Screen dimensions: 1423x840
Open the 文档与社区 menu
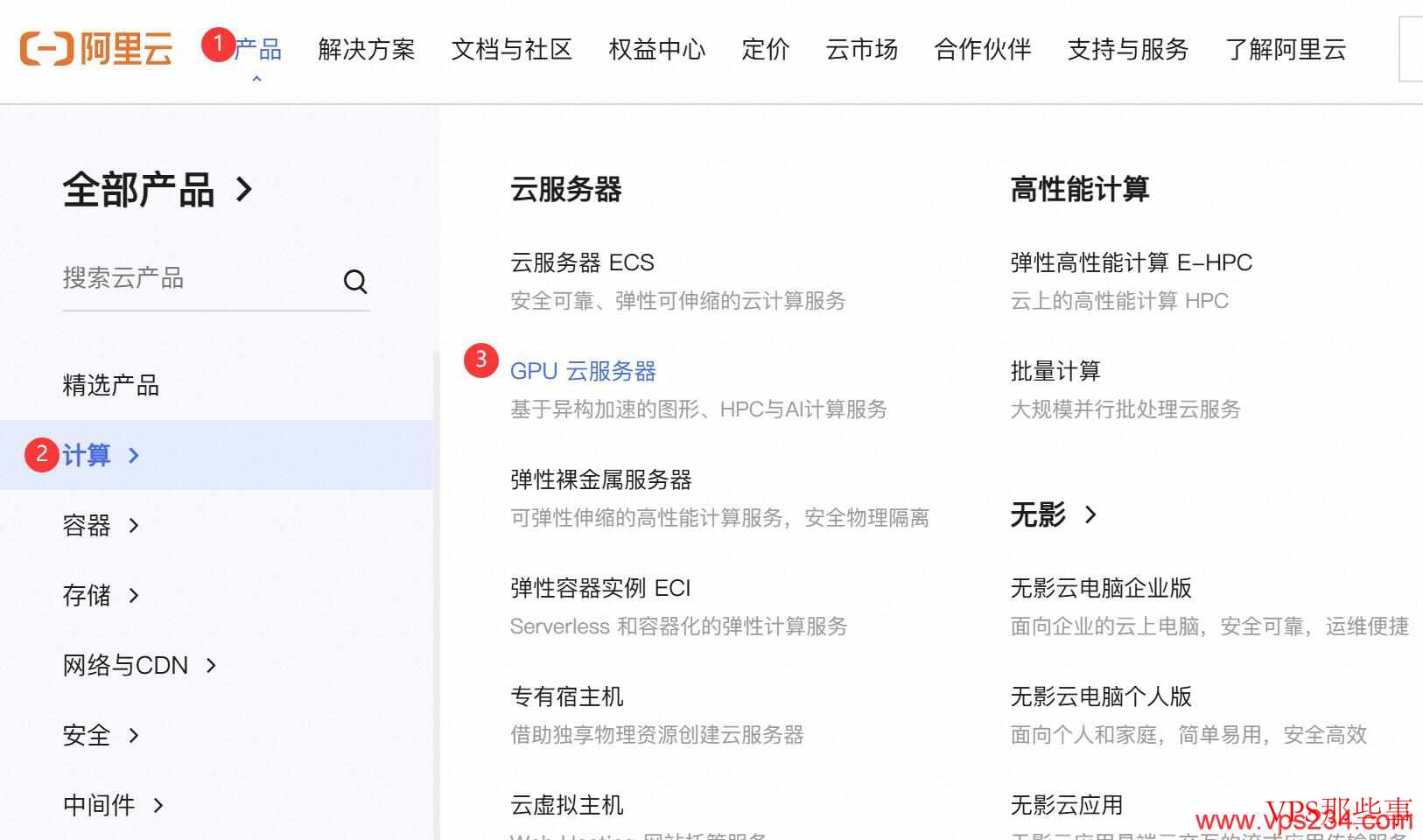[512, 49]
